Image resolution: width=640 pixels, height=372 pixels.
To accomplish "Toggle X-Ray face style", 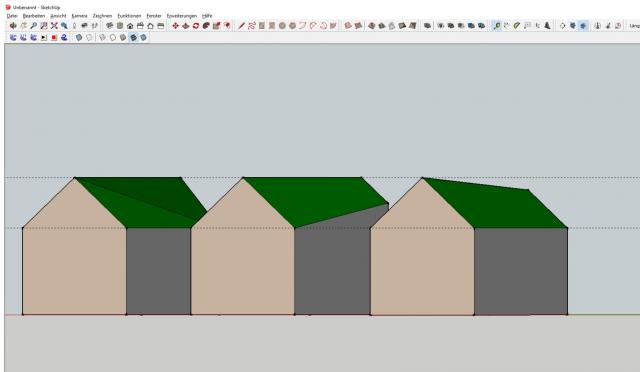I will (79, 38).
